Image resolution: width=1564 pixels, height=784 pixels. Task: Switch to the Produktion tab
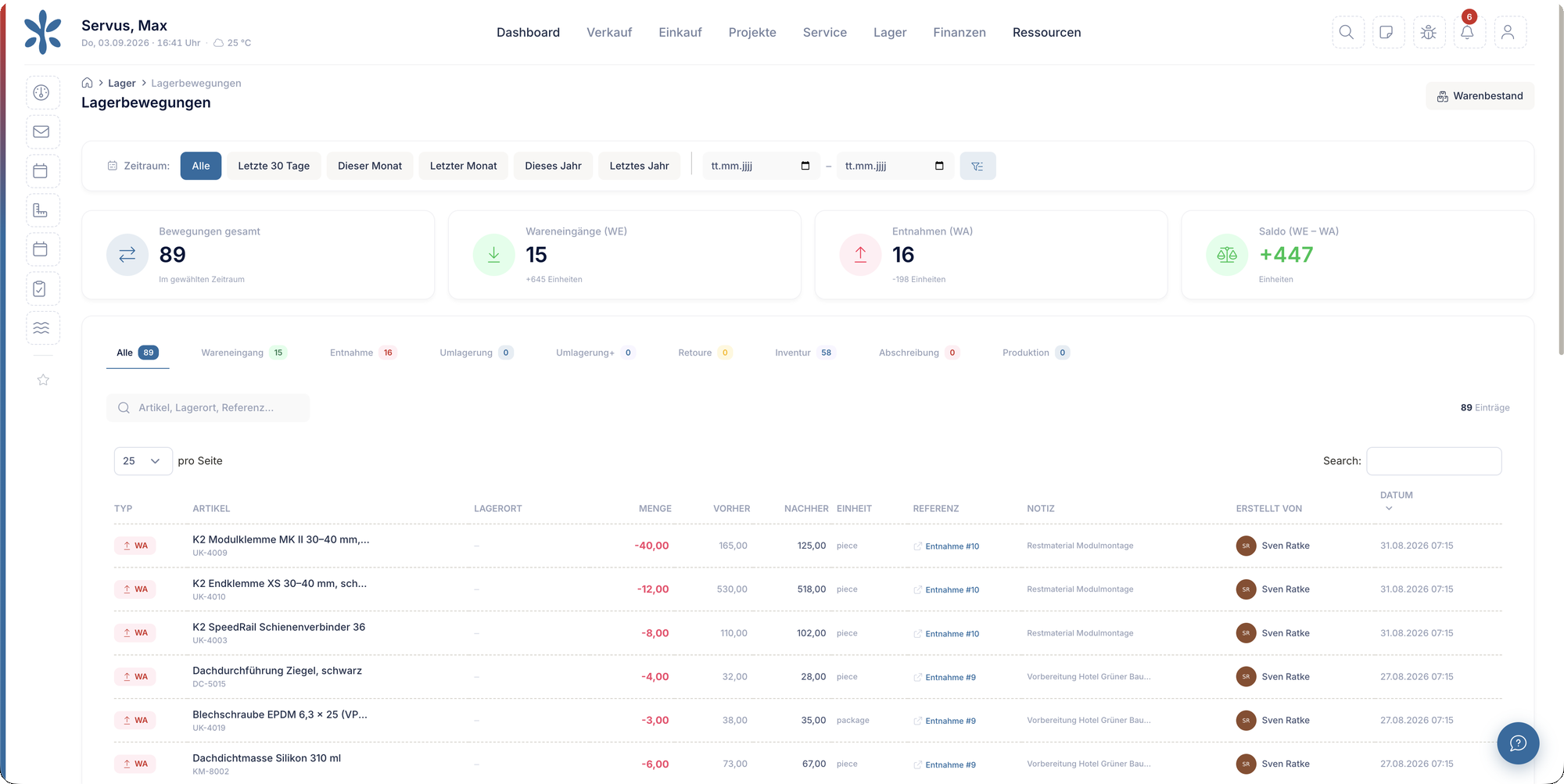[x=1036, y=353]
